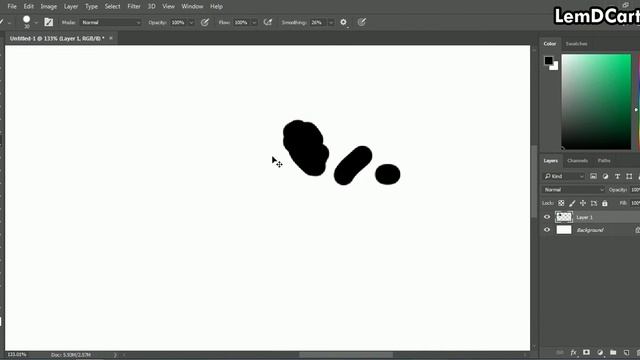The width and height of the screenshot is (640, 360).
Task: Create new group folder icon
Action: pyautogui.click(x=613, y=352)
